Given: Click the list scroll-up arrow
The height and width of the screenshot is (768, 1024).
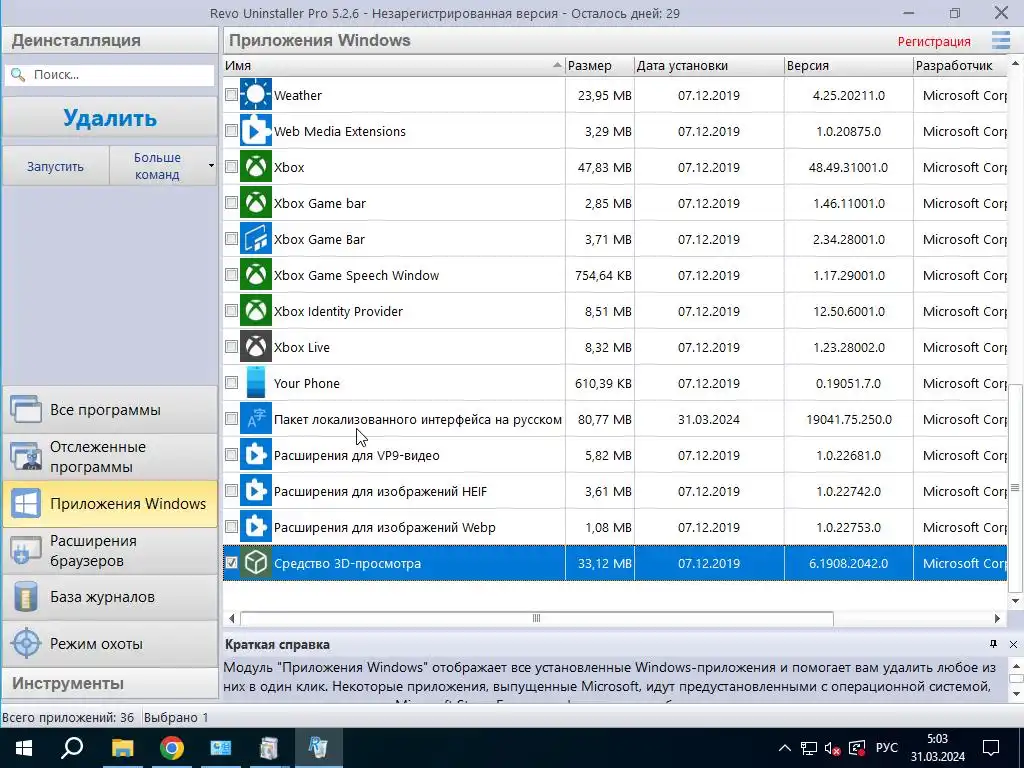Looking at the screenshot, I should (1015, 63).
